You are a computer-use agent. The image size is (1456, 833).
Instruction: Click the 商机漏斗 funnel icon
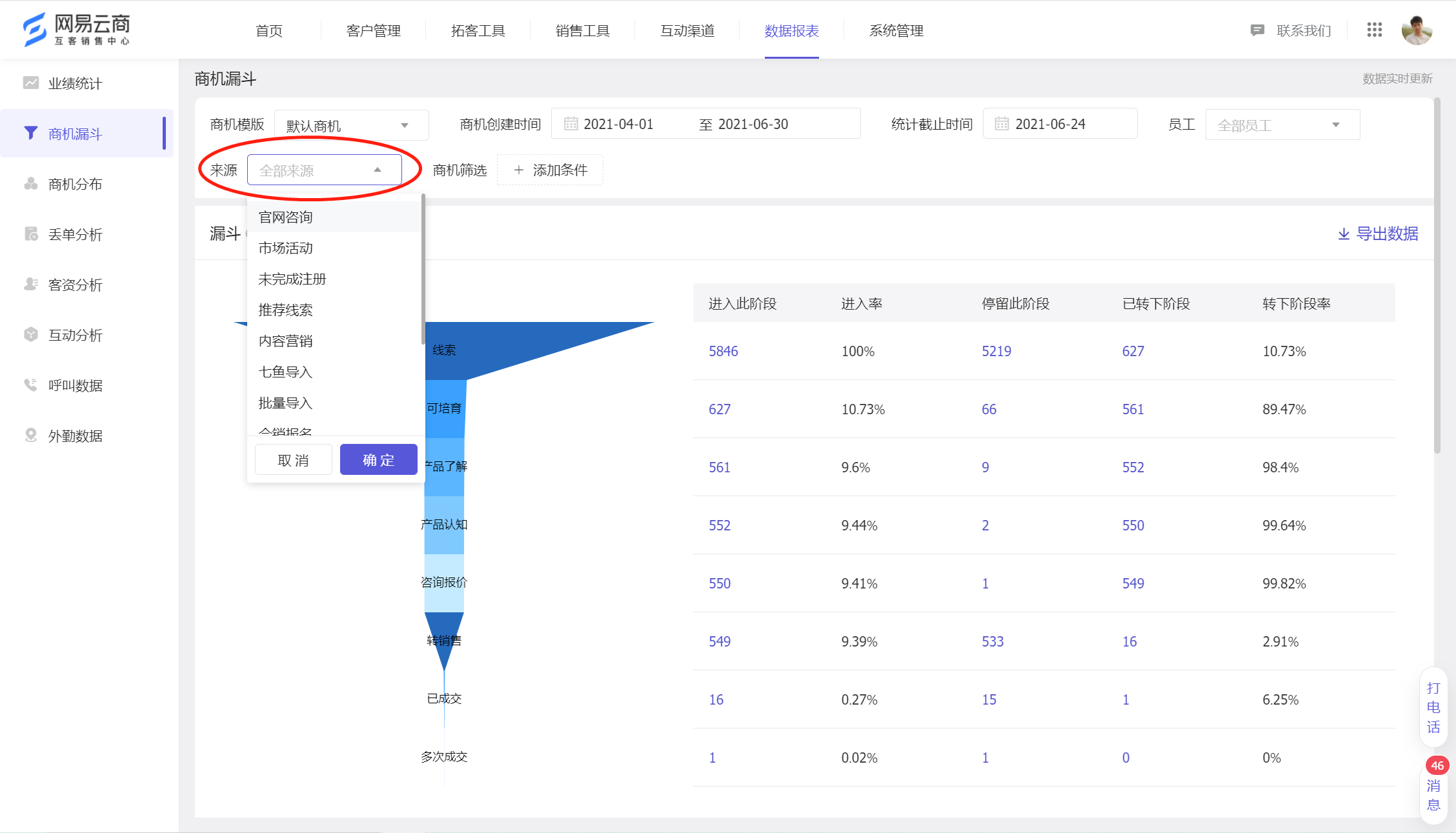tap(30, 133)
